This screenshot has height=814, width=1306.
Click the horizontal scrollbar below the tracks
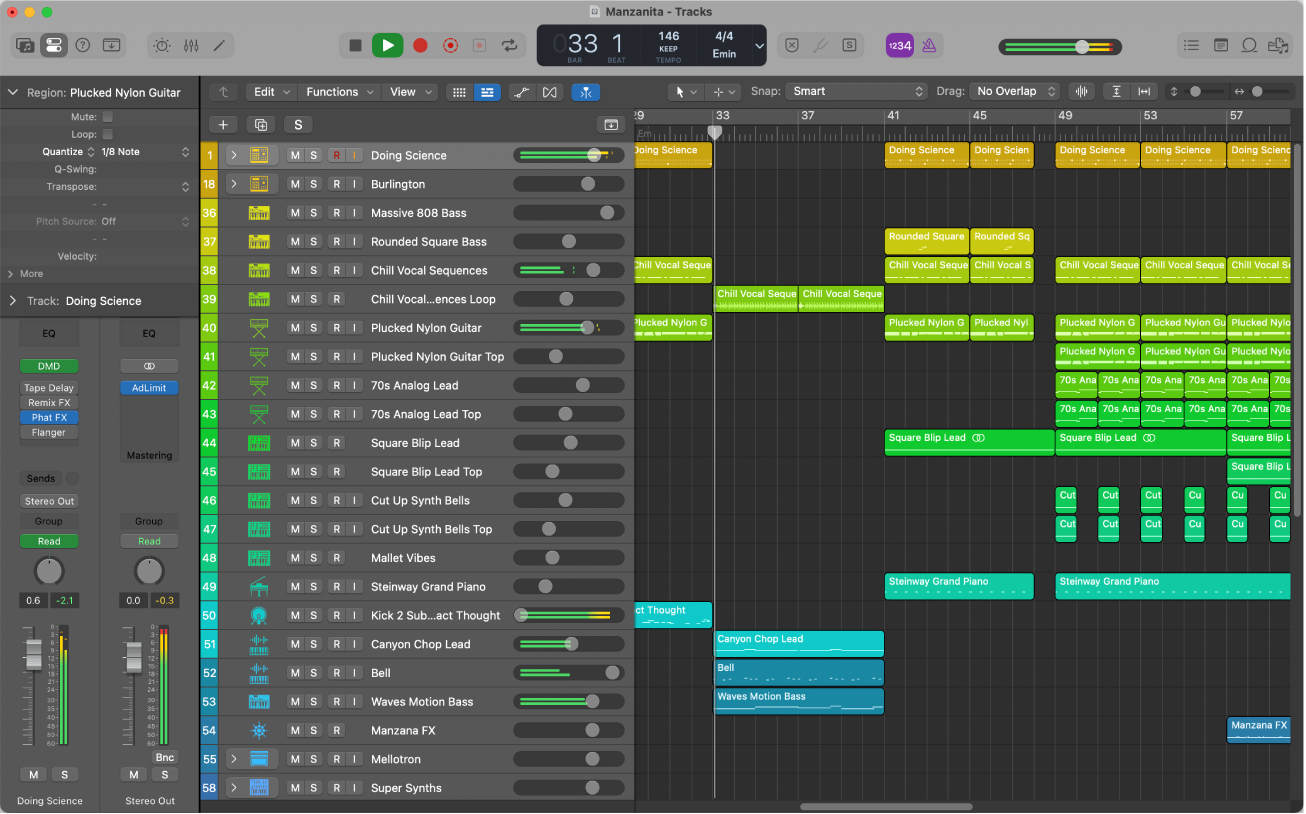885,804
